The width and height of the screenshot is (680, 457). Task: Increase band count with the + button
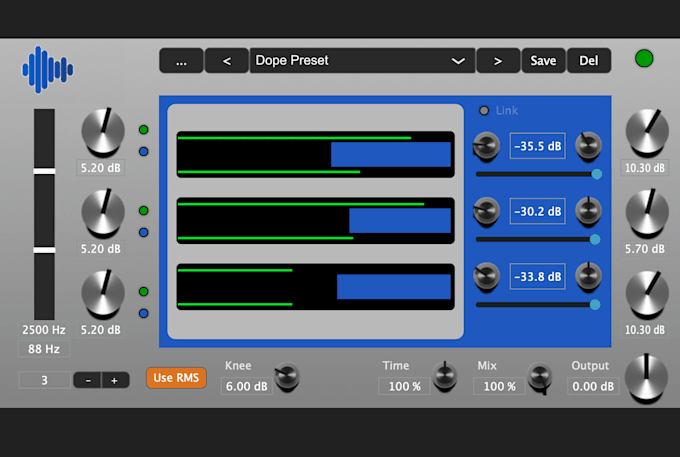coord(114,380)
